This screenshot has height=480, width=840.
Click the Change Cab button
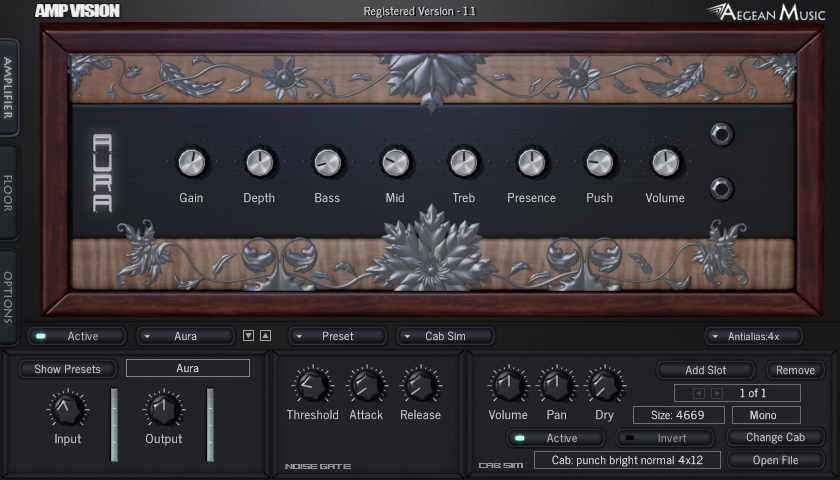coord(776,437)
